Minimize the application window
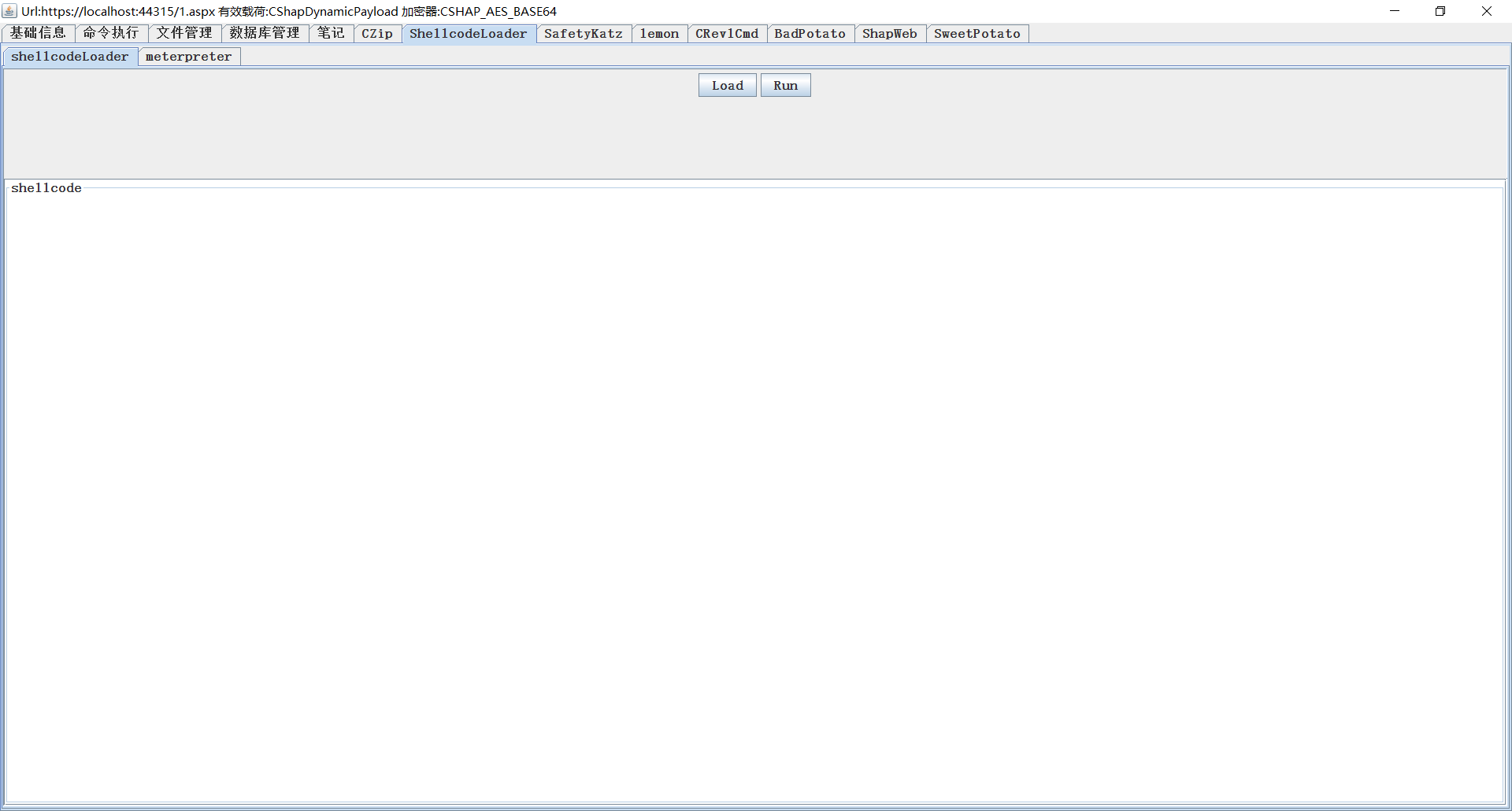1512x811 pixels. (1395, 11)
